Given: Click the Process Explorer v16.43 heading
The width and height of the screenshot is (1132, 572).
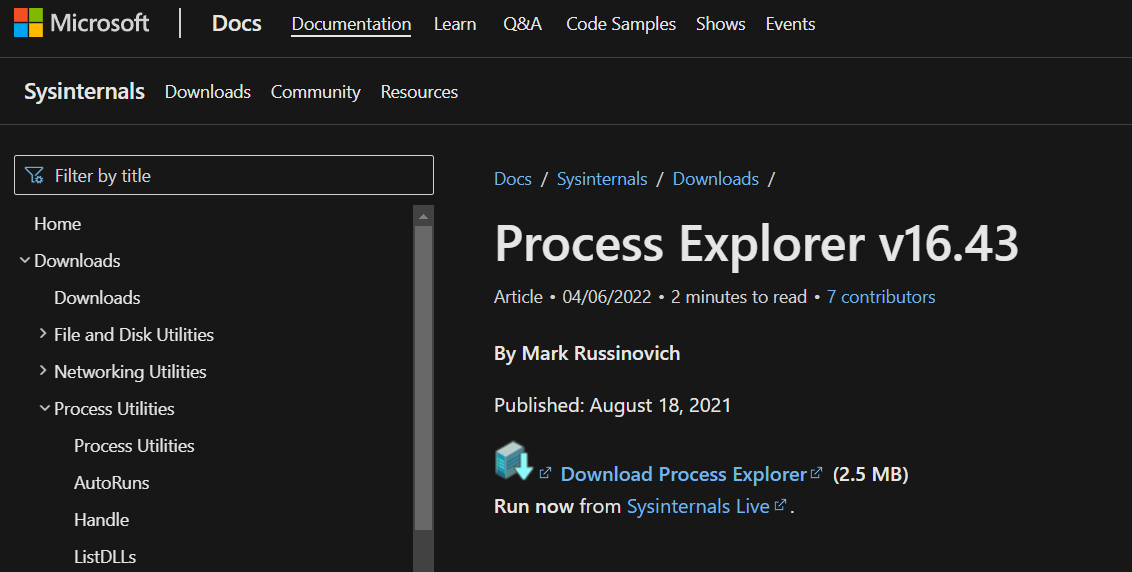Looking at the screenshot, I should coord(756,243).
